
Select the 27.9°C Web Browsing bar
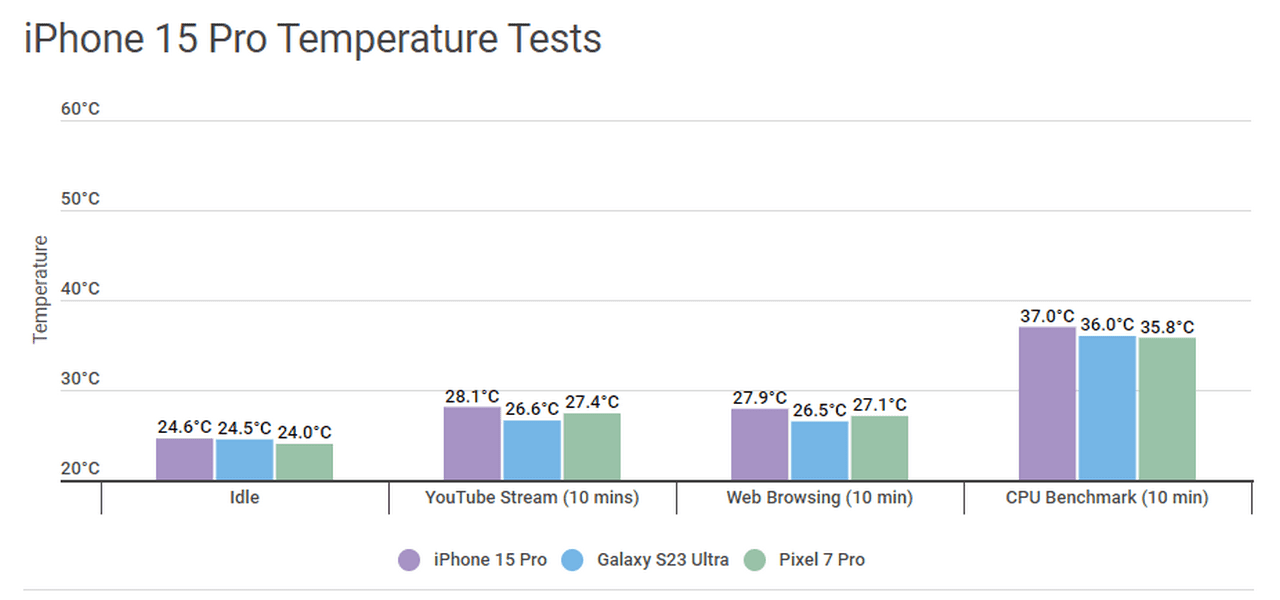pyautogui.click(x=759, y=445)
